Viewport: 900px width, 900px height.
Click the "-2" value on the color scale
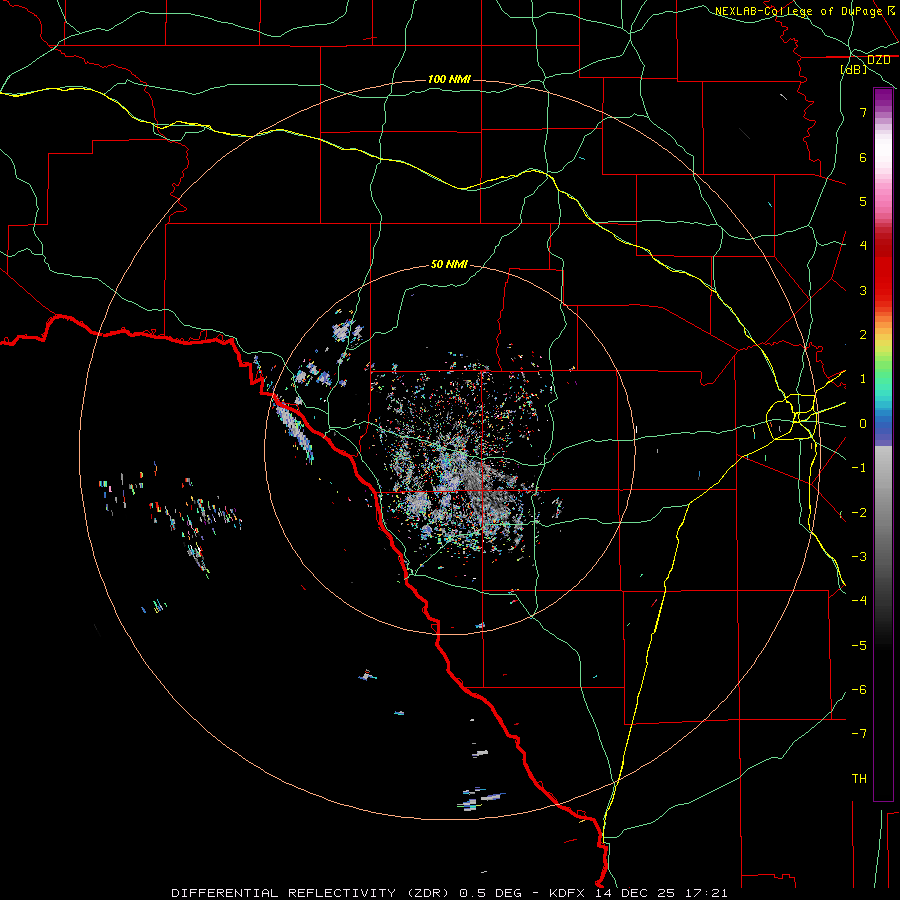[859, 513]
